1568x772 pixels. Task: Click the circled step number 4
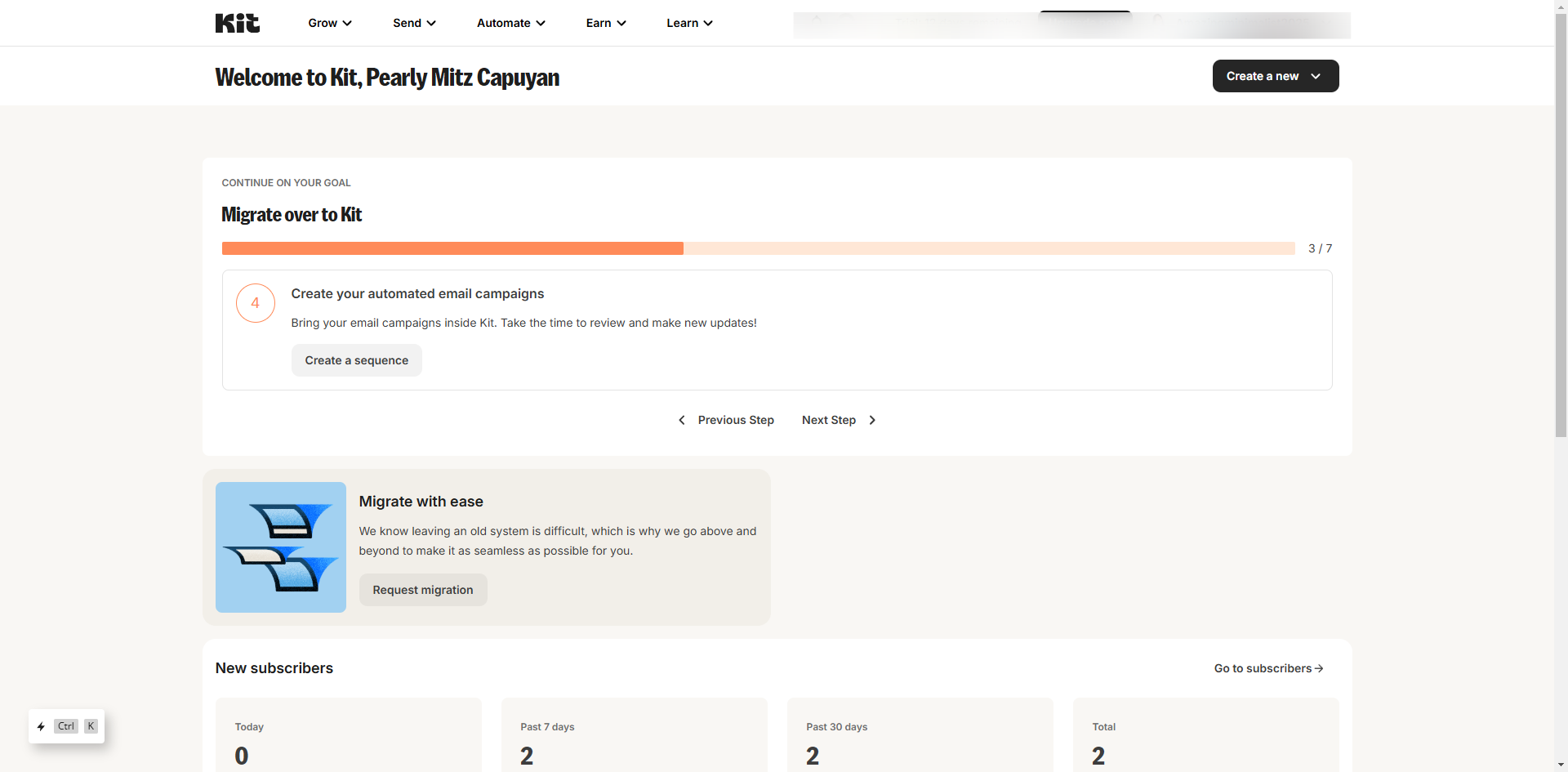point(255,303)
